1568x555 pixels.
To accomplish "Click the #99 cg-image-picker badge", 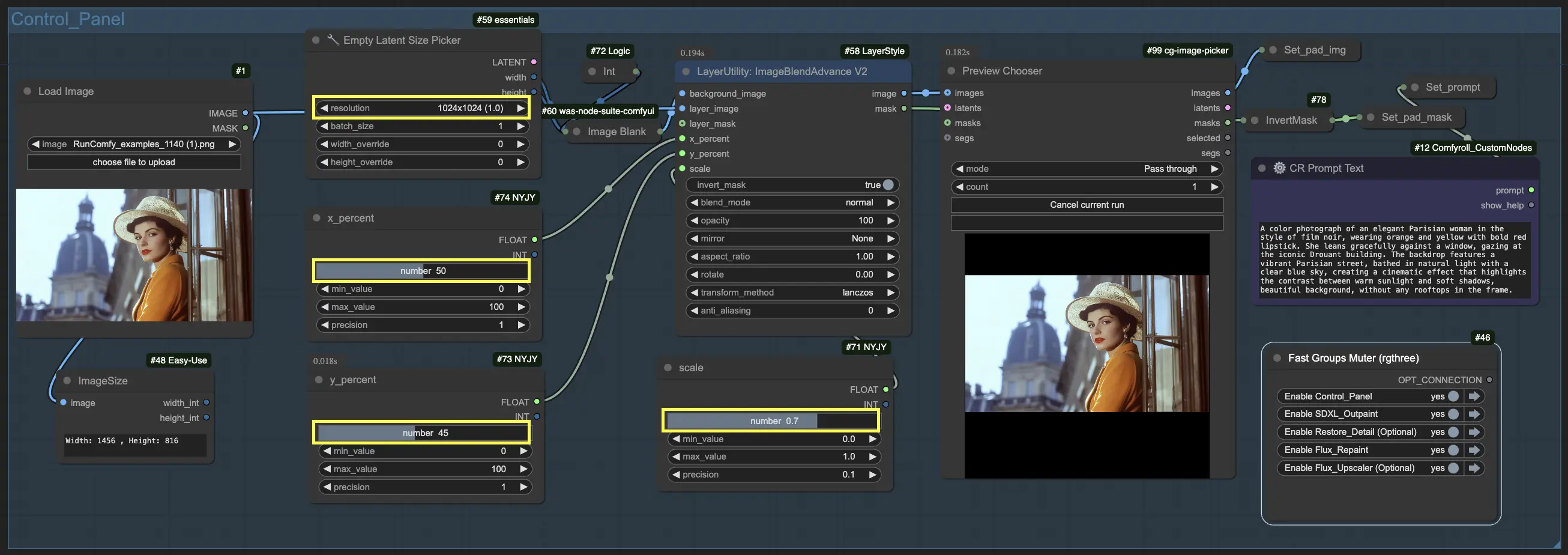I will [1187, 50].
